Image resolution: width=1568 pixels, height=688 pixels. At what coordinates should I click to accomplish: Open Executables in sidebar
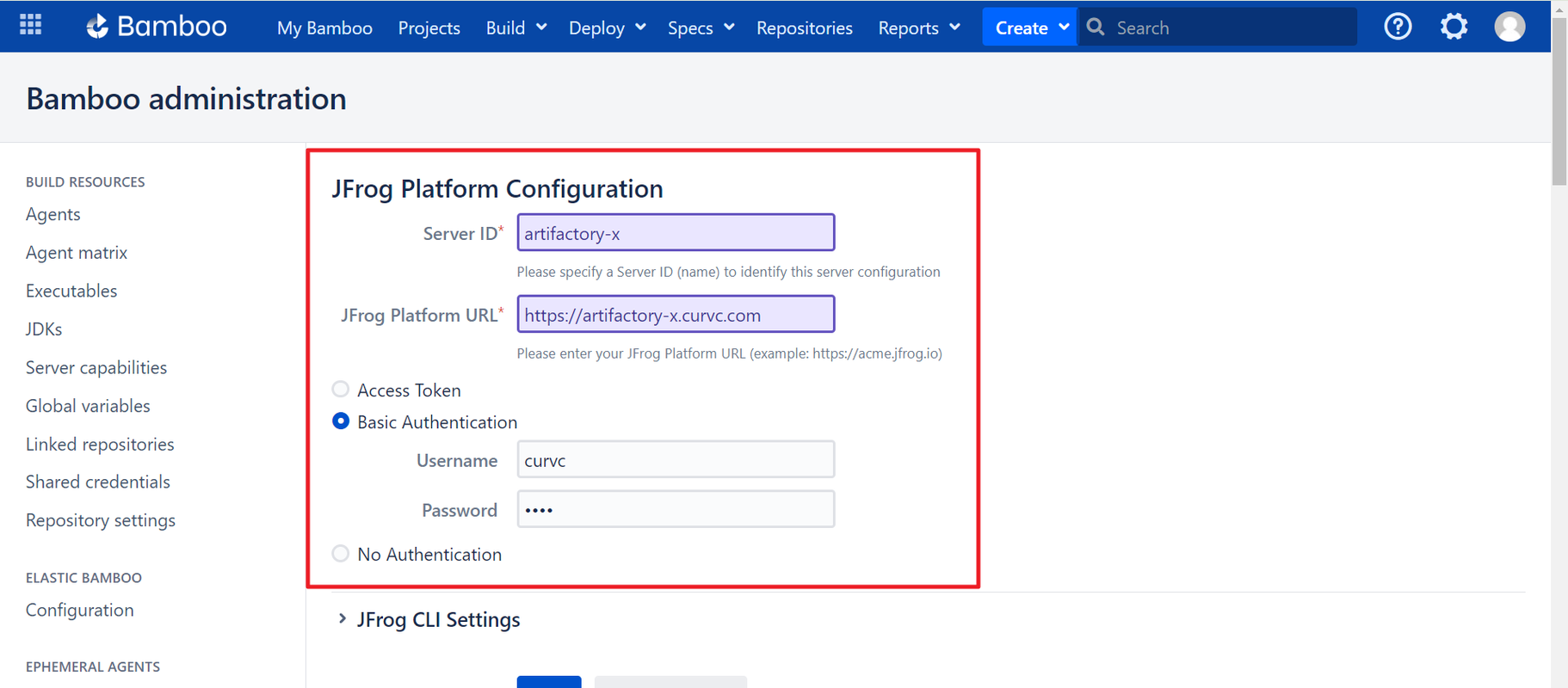[x=71, y=291]
